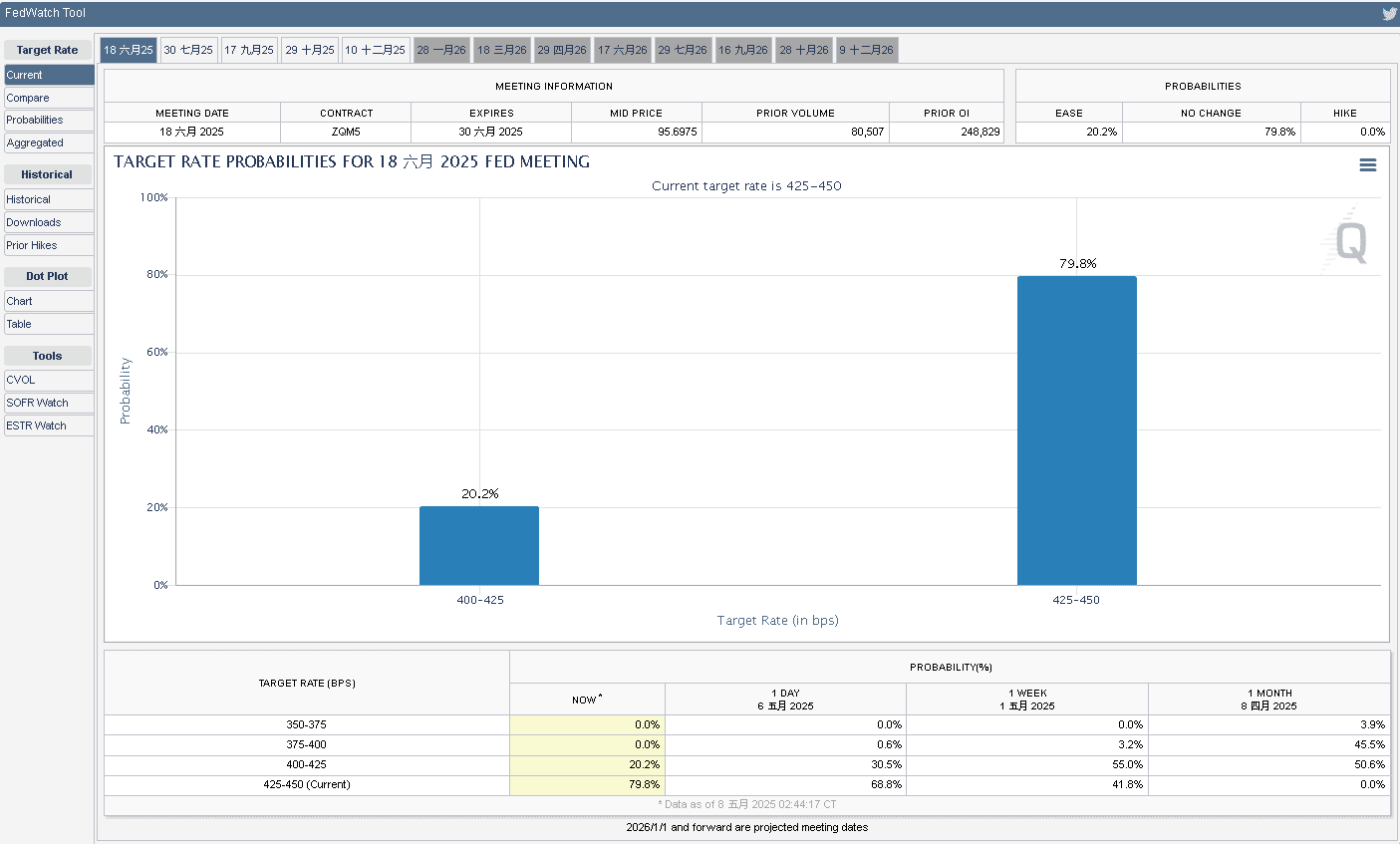1400x844 pixels.
Task: Open the Probabilities sidebar item
Action: [49, 120]
